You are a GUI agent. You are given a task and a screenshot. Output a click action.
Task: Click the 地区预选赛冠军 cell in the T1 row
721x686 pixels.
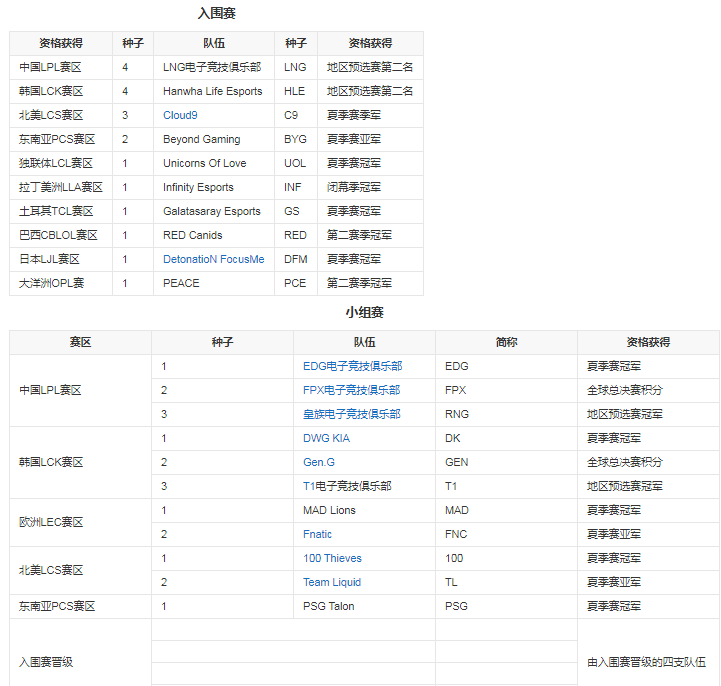coord(648,486)
